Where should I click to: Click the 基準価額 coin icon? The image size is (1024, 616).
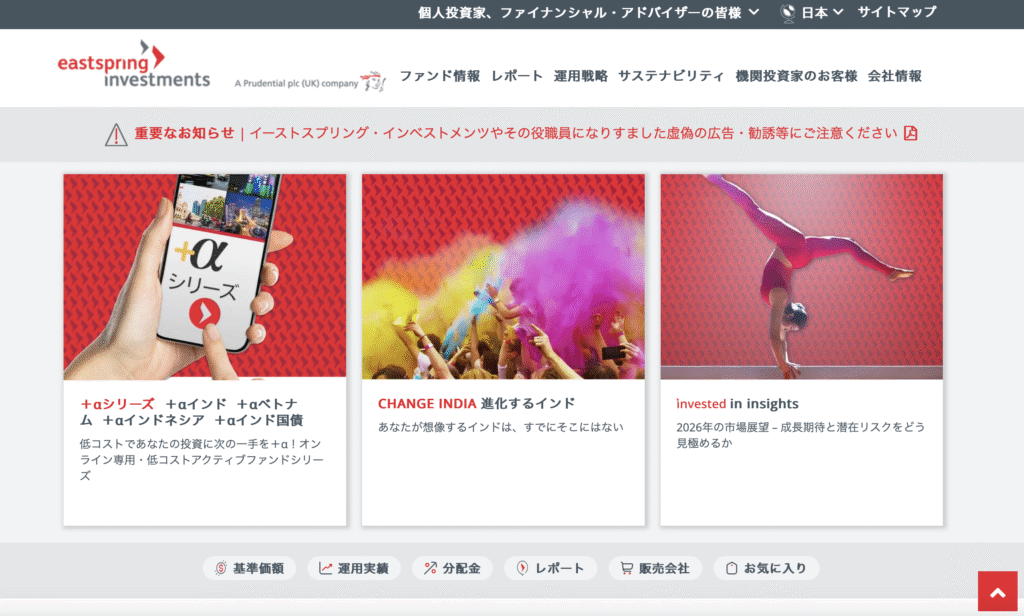click(x=221, y=568)
